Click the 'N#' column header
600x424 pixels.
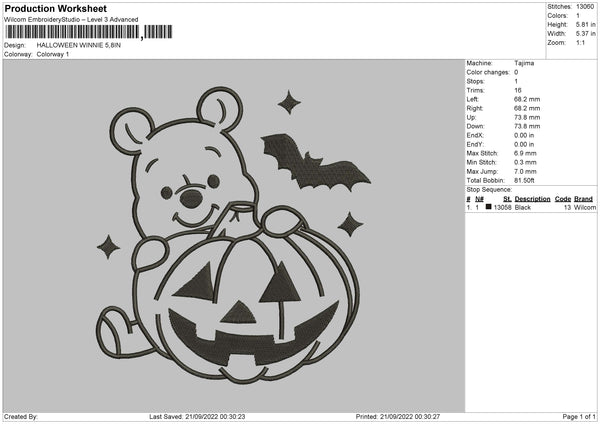click(479, 199)
